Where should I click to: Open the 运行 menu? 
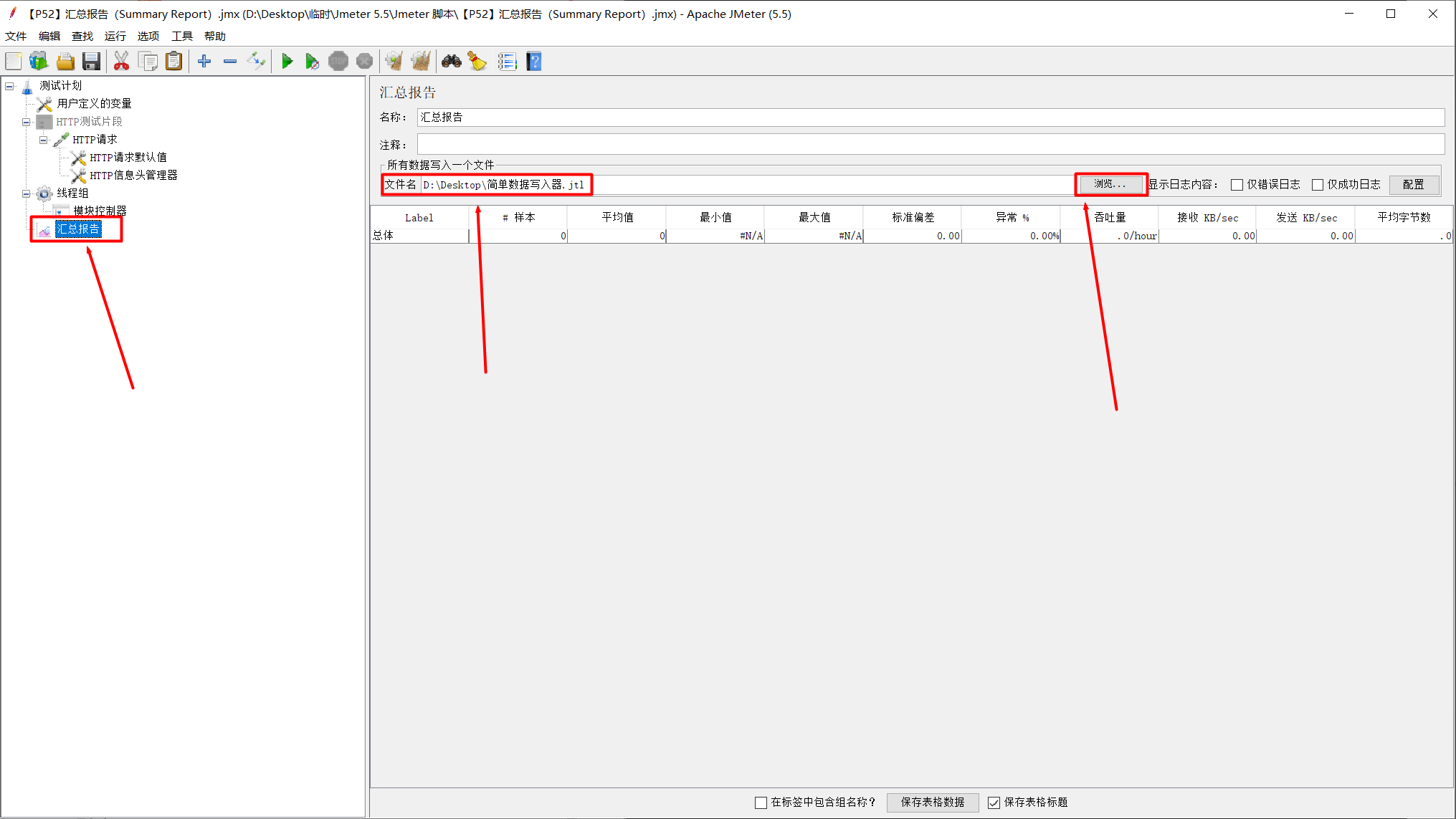pos(115,36)
